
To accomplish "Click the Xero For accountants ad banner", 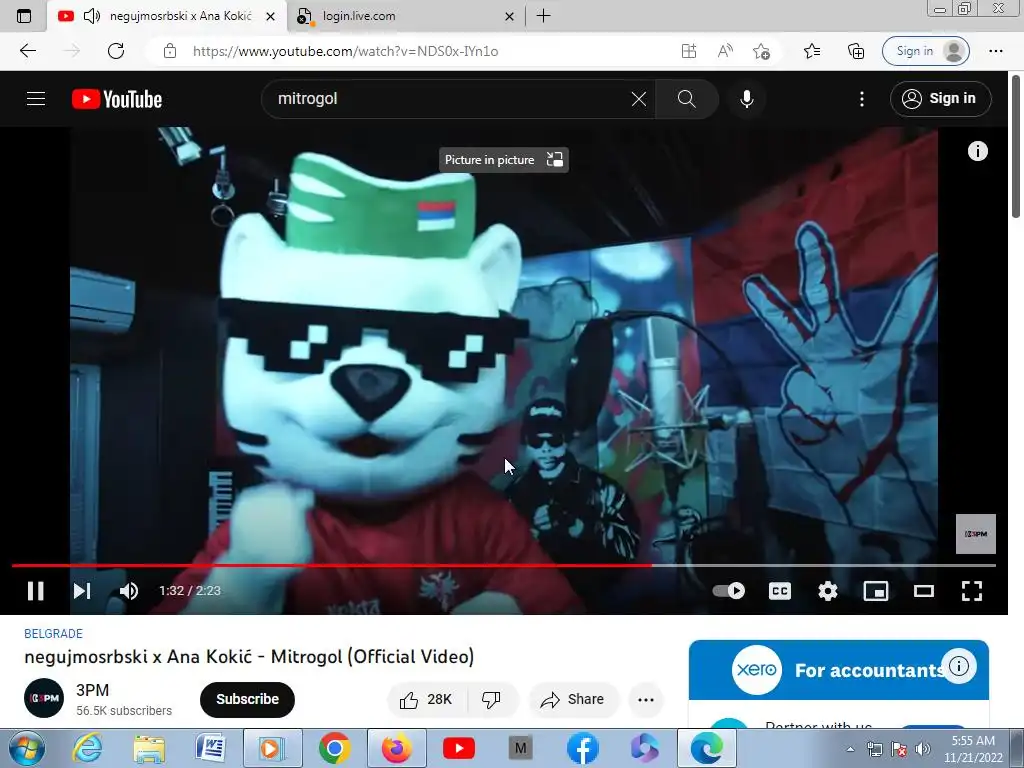I will tap(839, 670).
